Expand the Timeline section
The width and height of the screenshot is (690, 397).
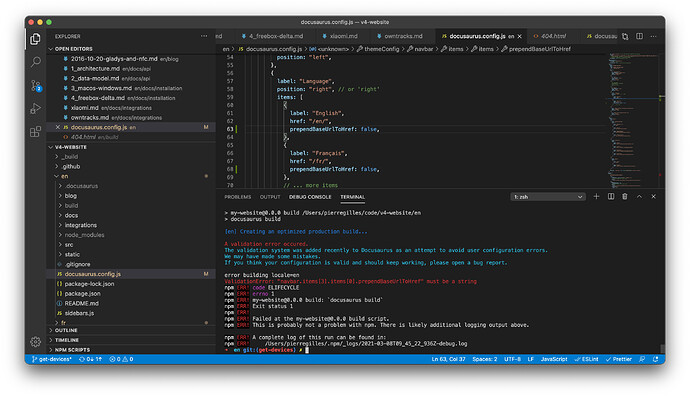pyautogui.click(x=131, y=340)
